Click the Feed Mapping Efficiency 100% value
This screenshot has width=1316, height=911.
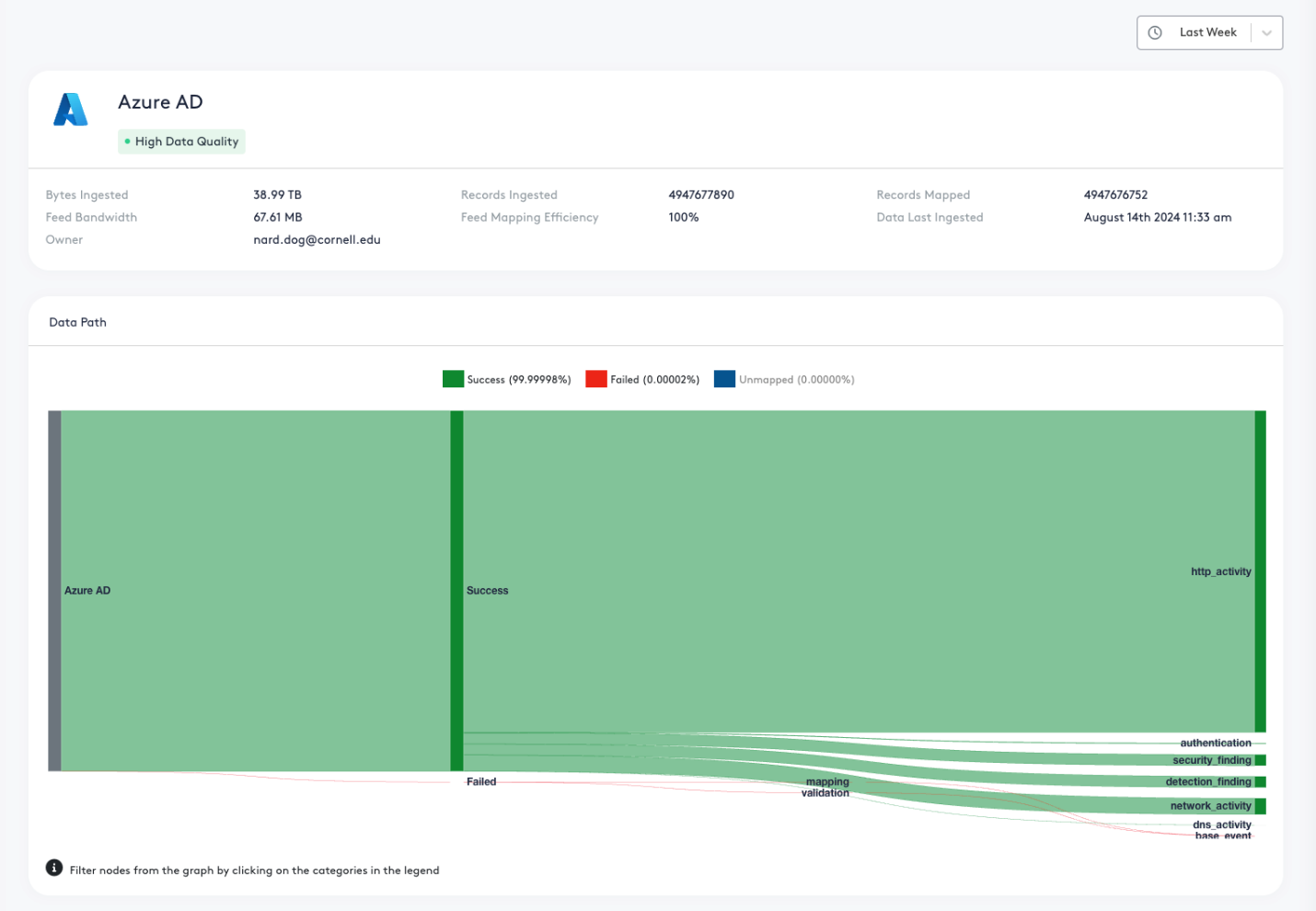coord(684,218)
